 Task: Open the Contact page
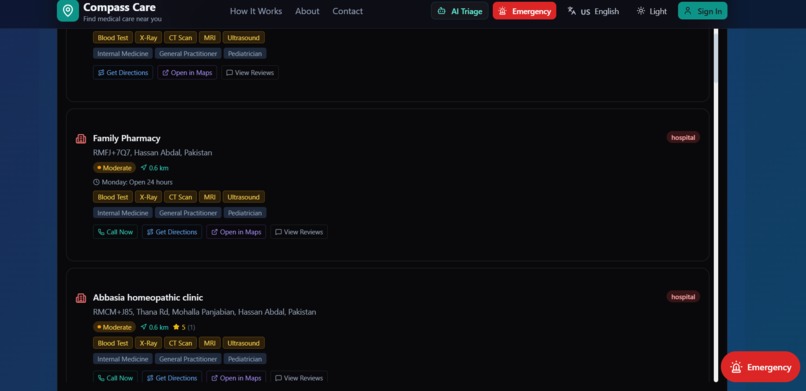pos(347,11)
